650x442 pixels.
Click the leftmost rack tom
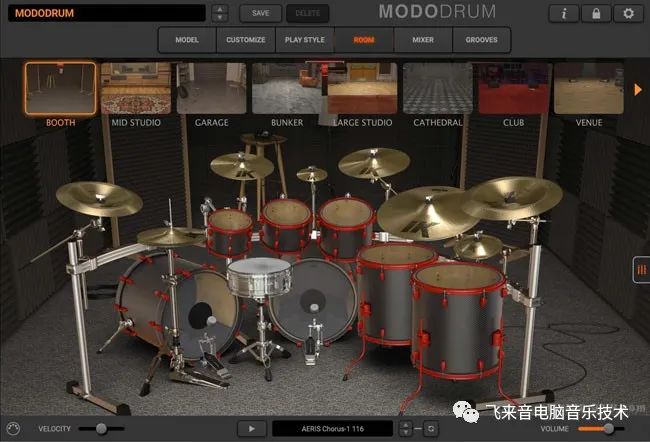230,232
